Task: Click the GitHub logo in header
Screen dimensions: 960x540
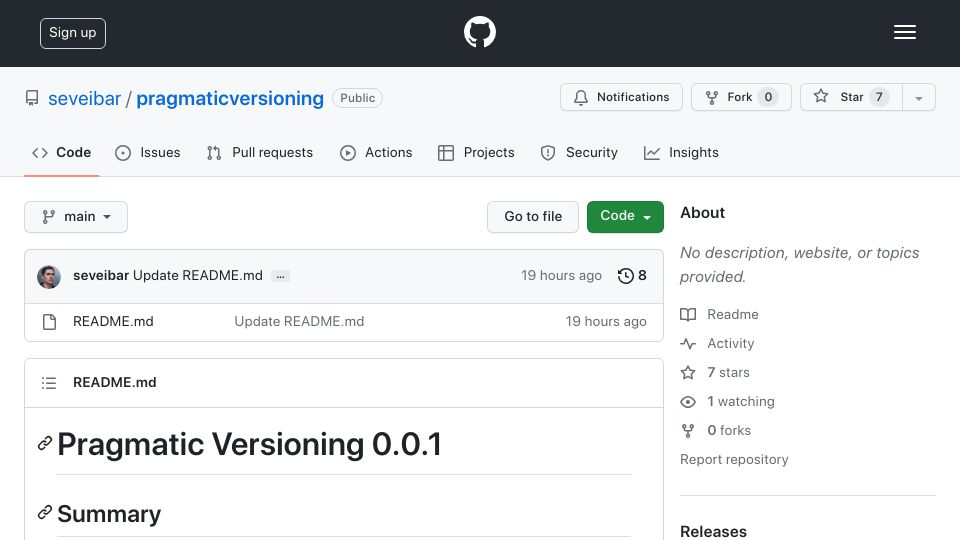Action: [479, 32]
